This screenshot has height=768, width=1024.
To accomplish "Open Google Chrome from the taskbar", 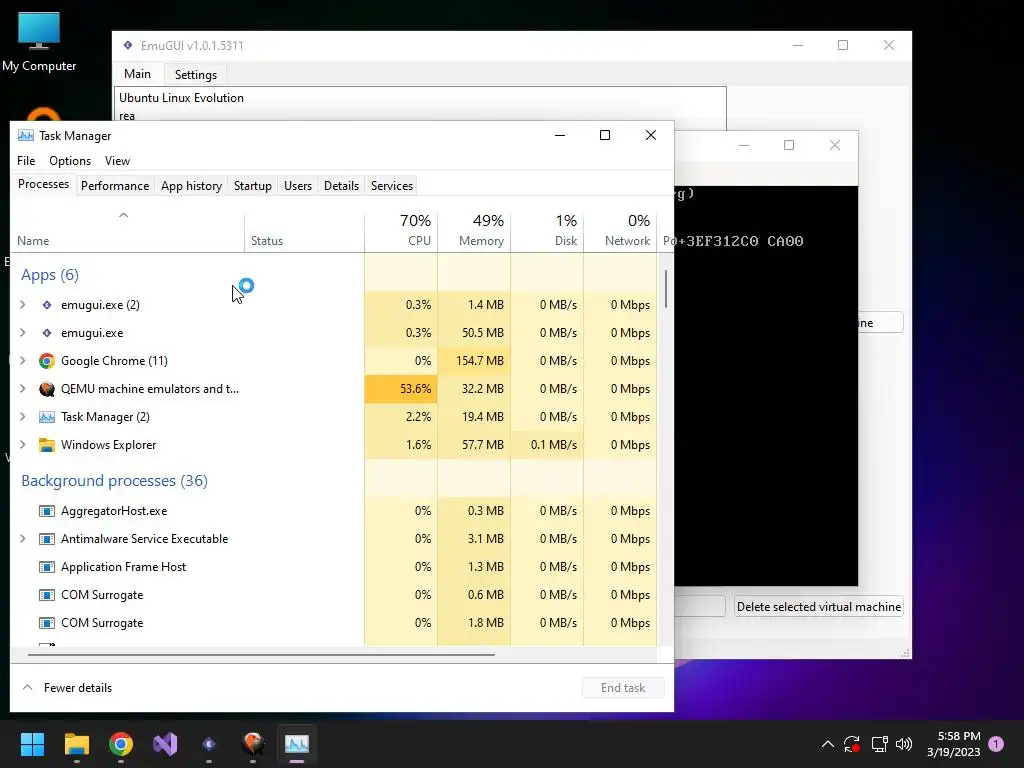I will (x=121, y=744).
